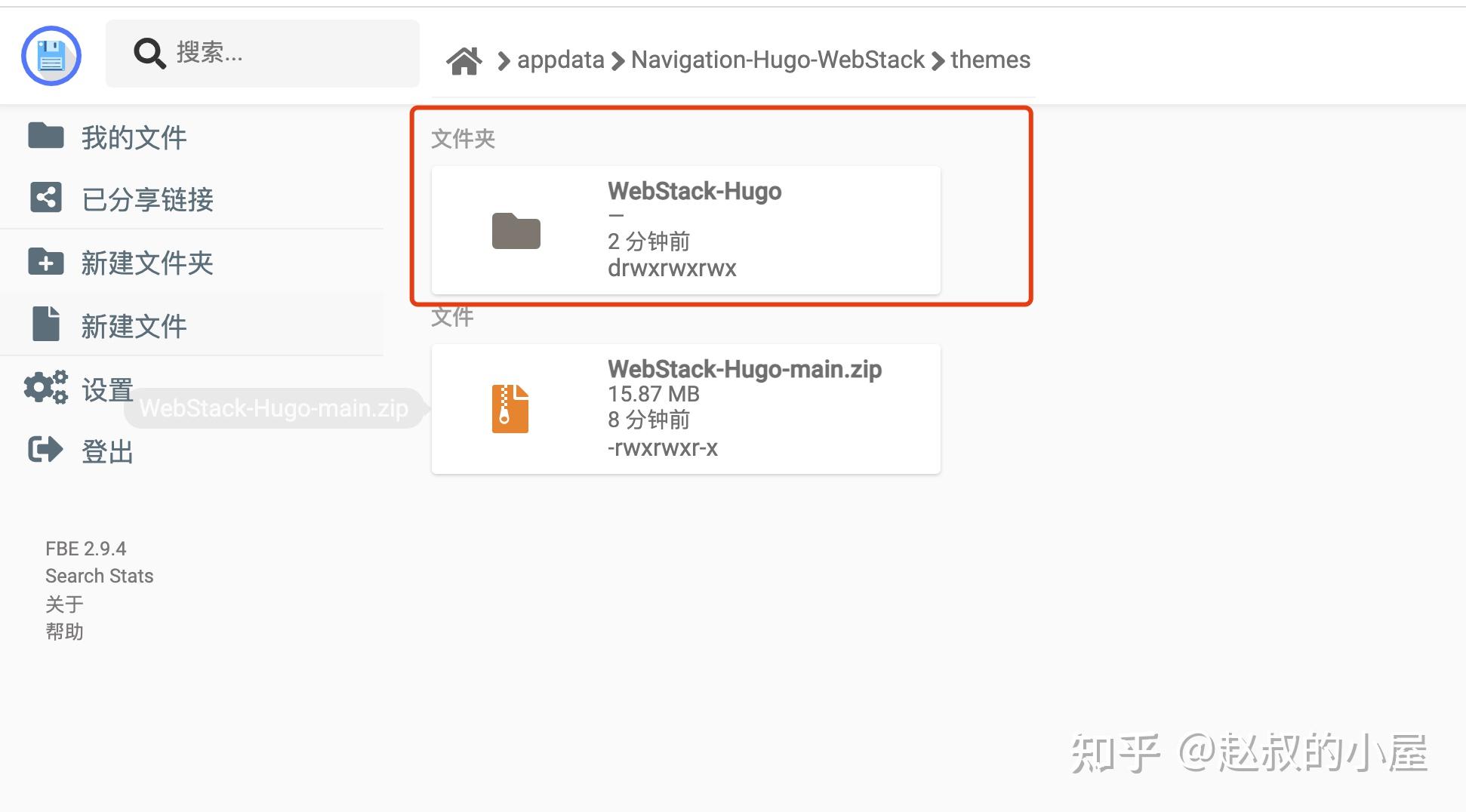Open the WebStack-Hugo folder
Image resolution: width=1466 pixels, height=812 pixels.
[x=685, y=229]
